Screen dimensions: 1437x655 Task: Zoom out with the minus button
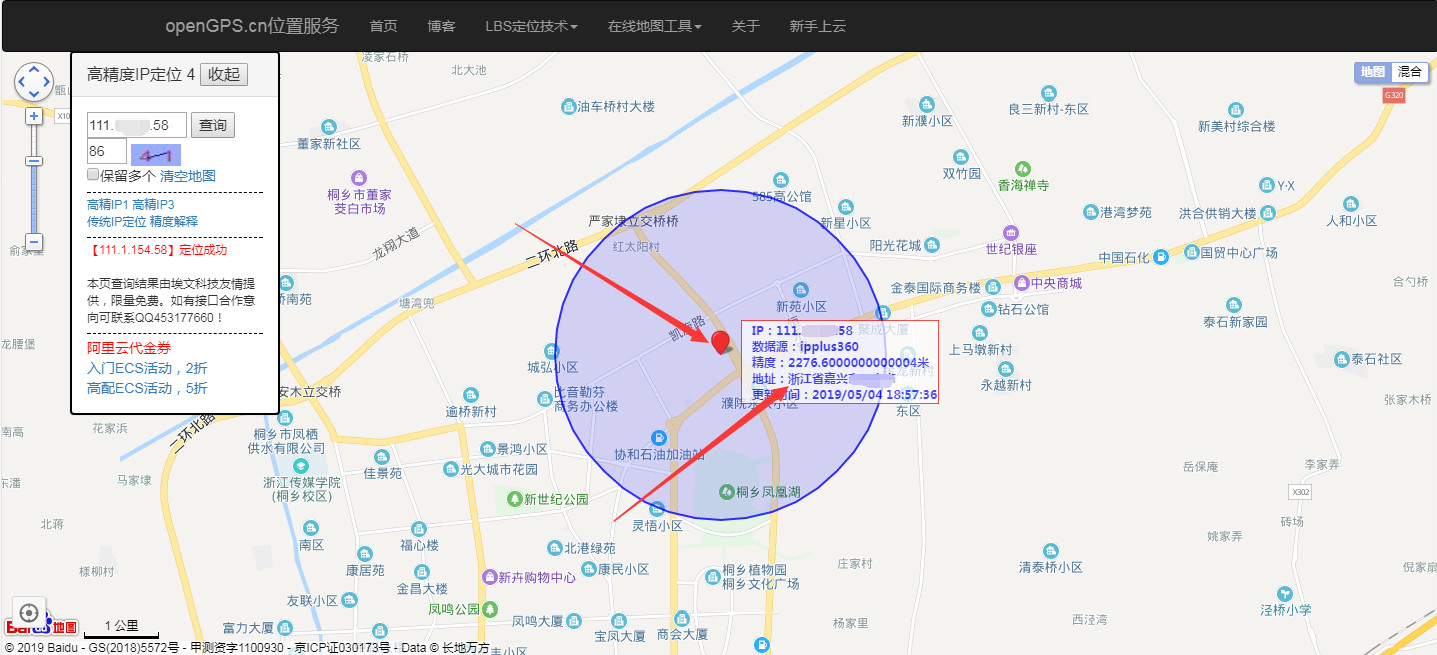(34, 242)
